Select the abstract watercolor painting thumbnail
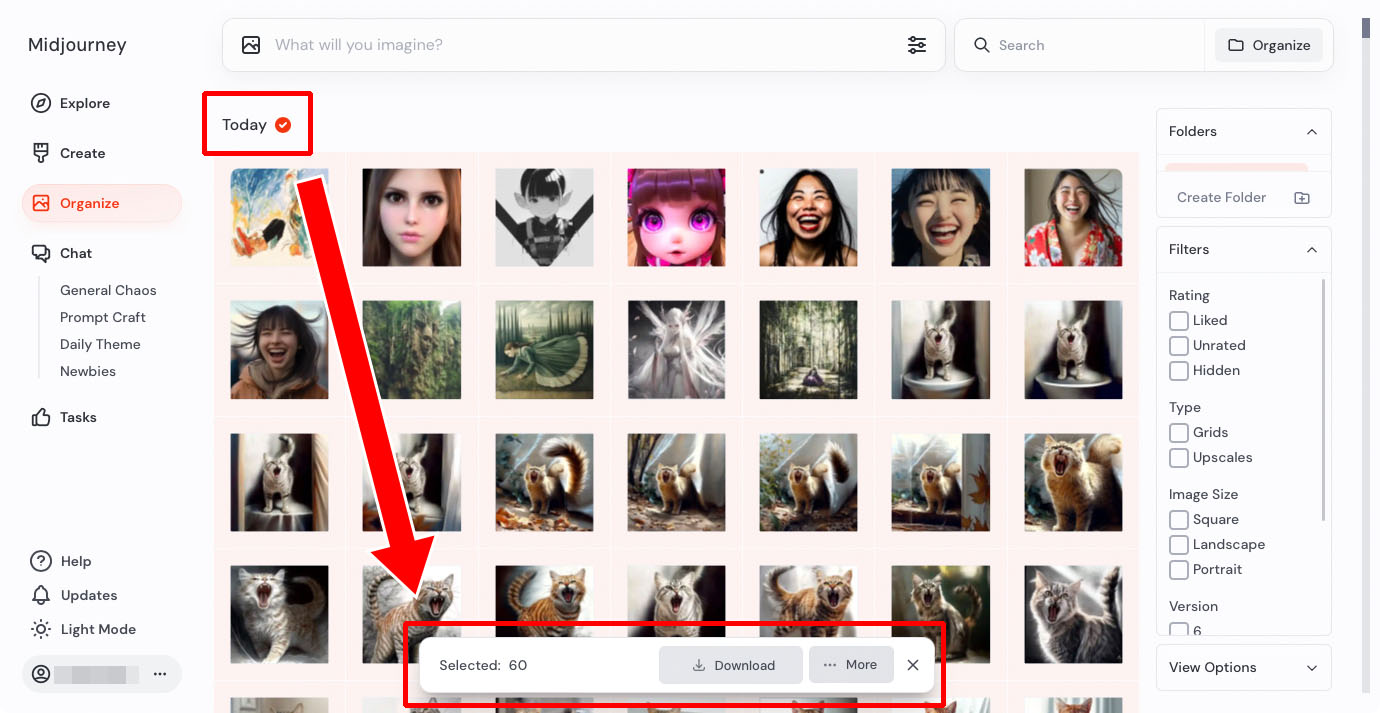 coord(279,217)
